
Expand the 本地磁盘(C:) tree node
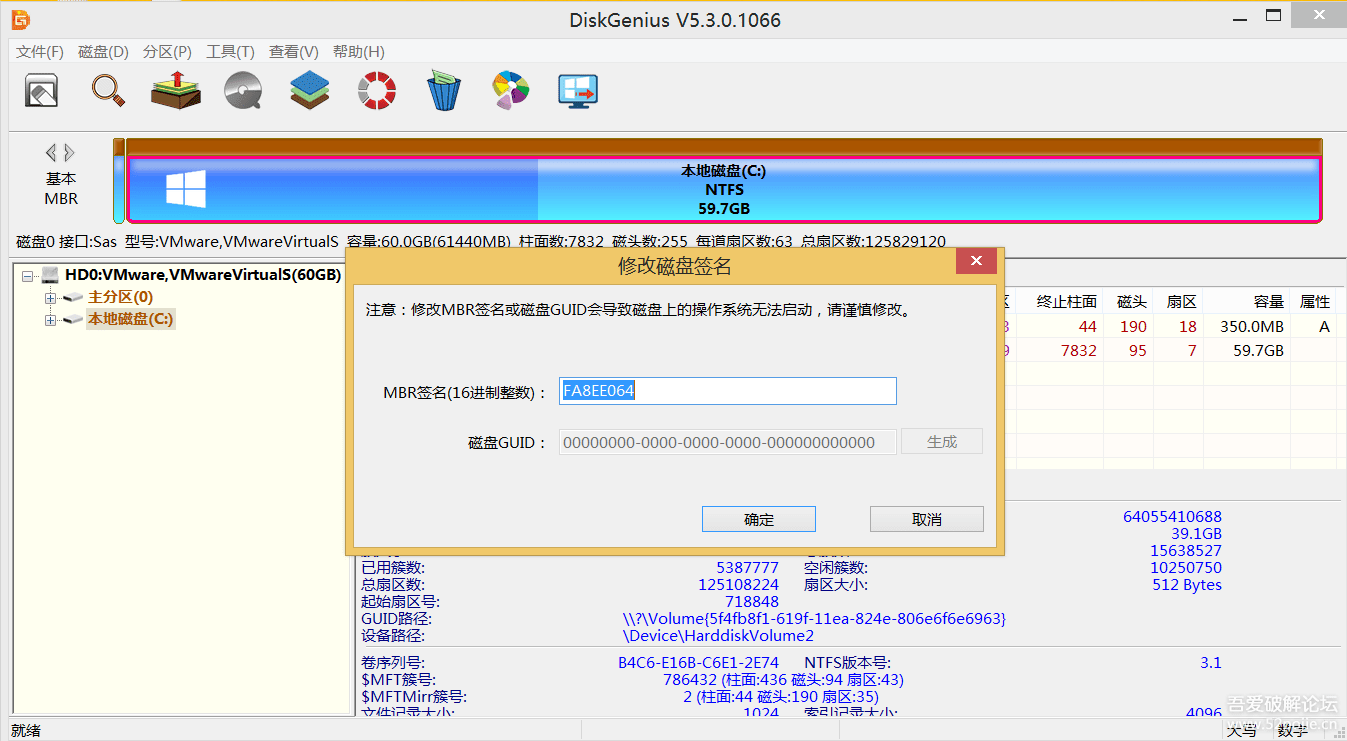[x=48, y=319]
